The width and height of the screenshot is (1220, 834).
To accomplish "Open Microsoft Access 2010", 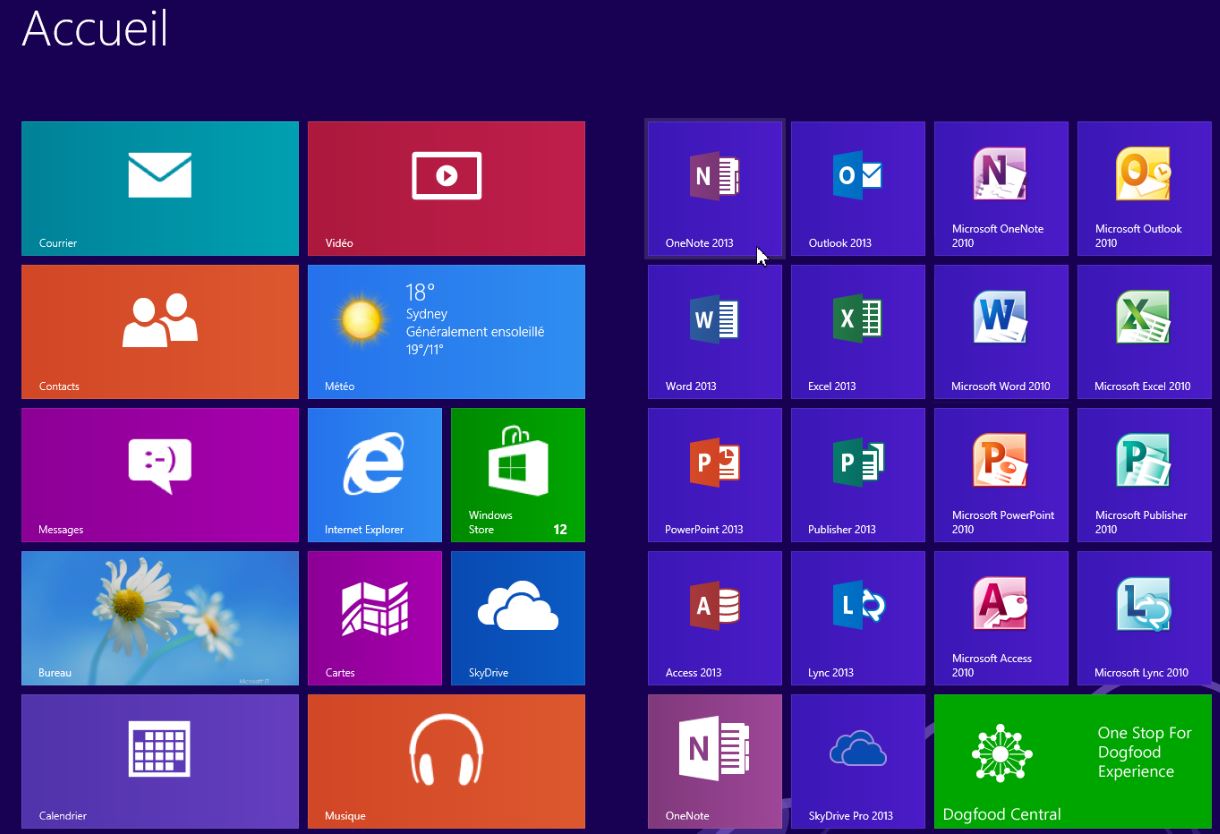I will tap(1000, 618).
